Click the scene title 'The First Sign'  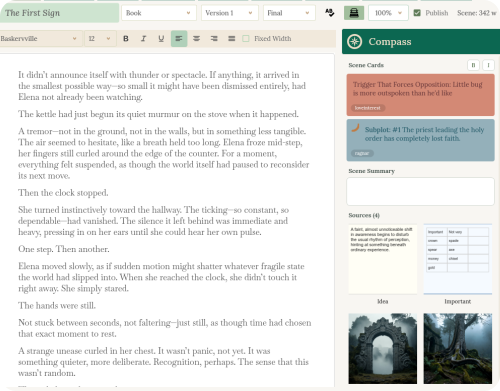coord(58,13)
